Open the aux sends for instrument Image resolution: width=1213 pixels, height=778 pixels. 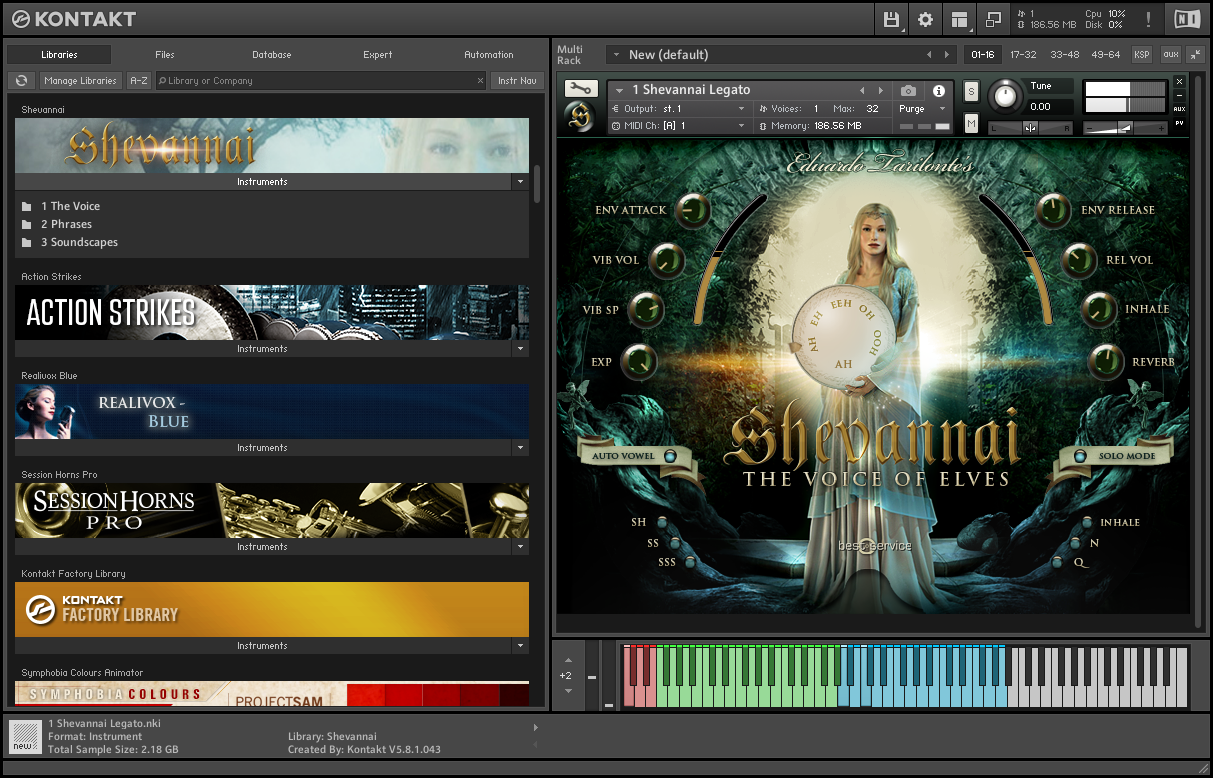pos(1179,109)
